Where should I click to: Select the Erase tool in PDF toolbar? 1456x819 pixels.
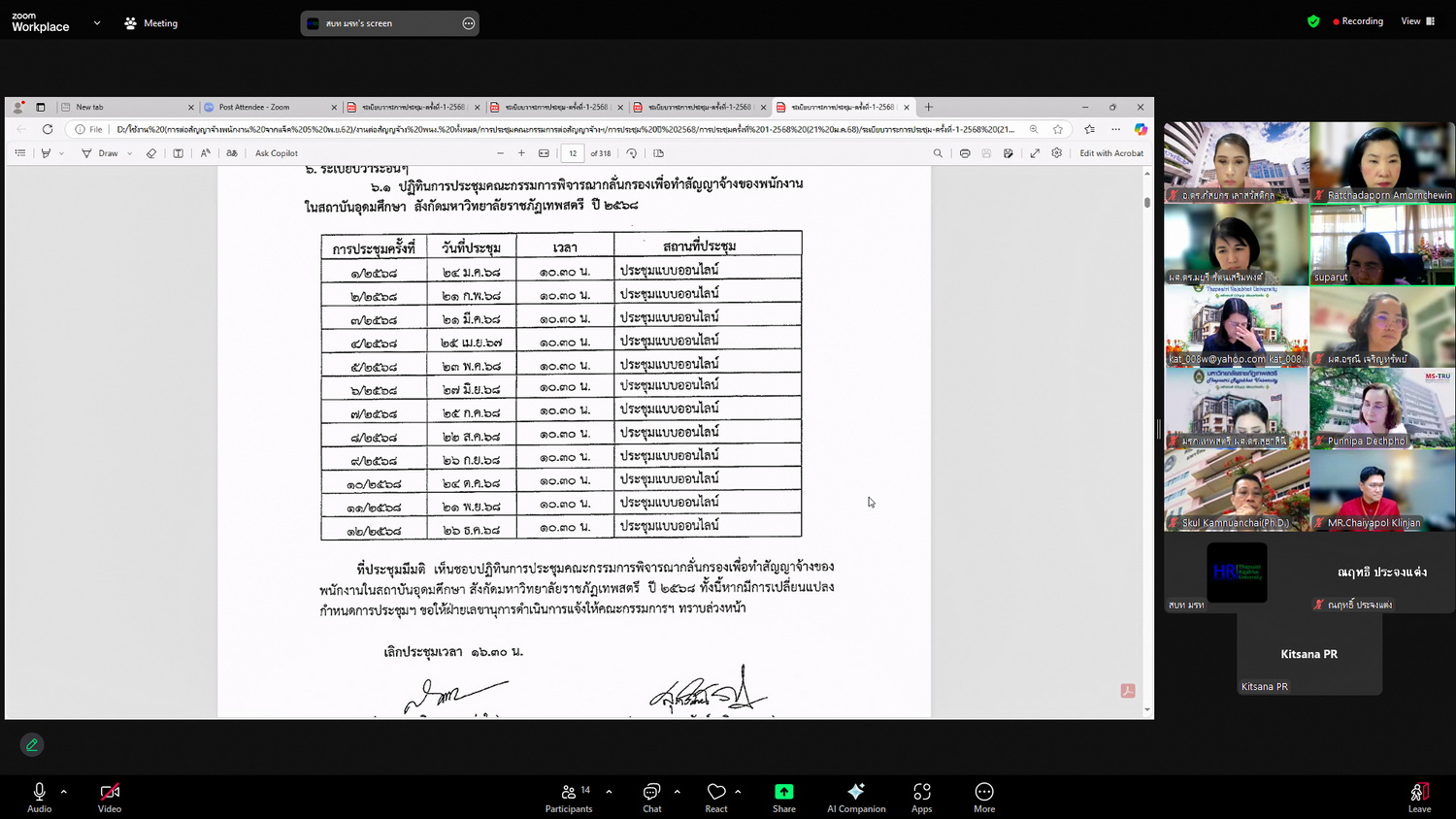(151, 153)
